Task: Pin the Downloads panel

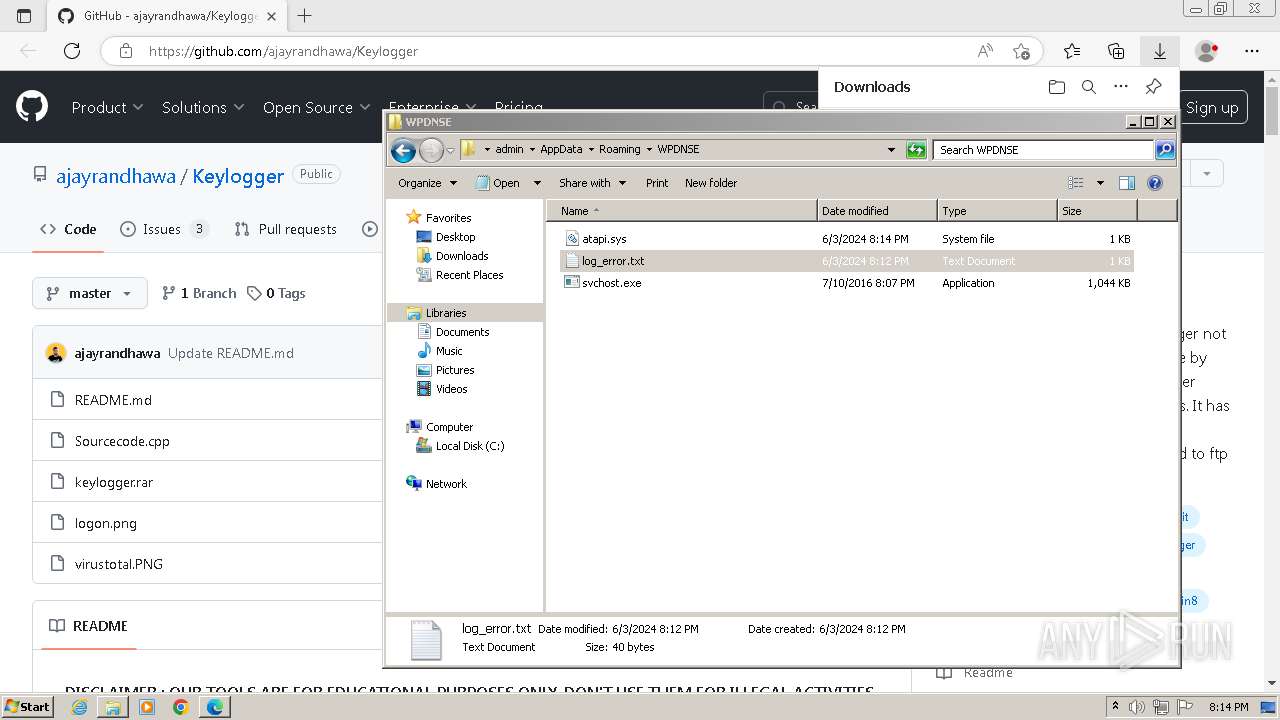Action: (1153, 87)
